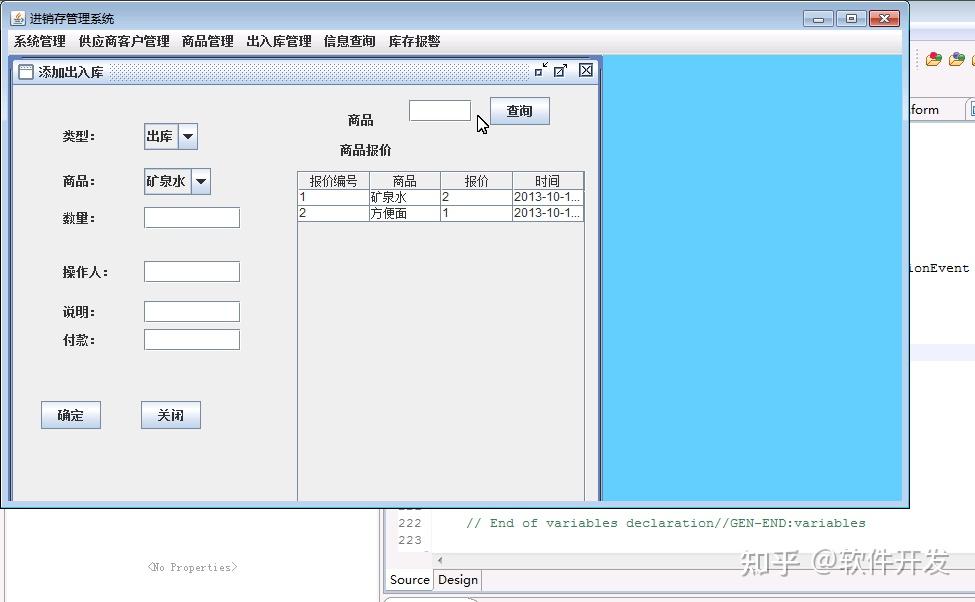975x602 pixels.
Task: Click the 关闭 button
Action: pyautogui.click(x=170, y=415)
